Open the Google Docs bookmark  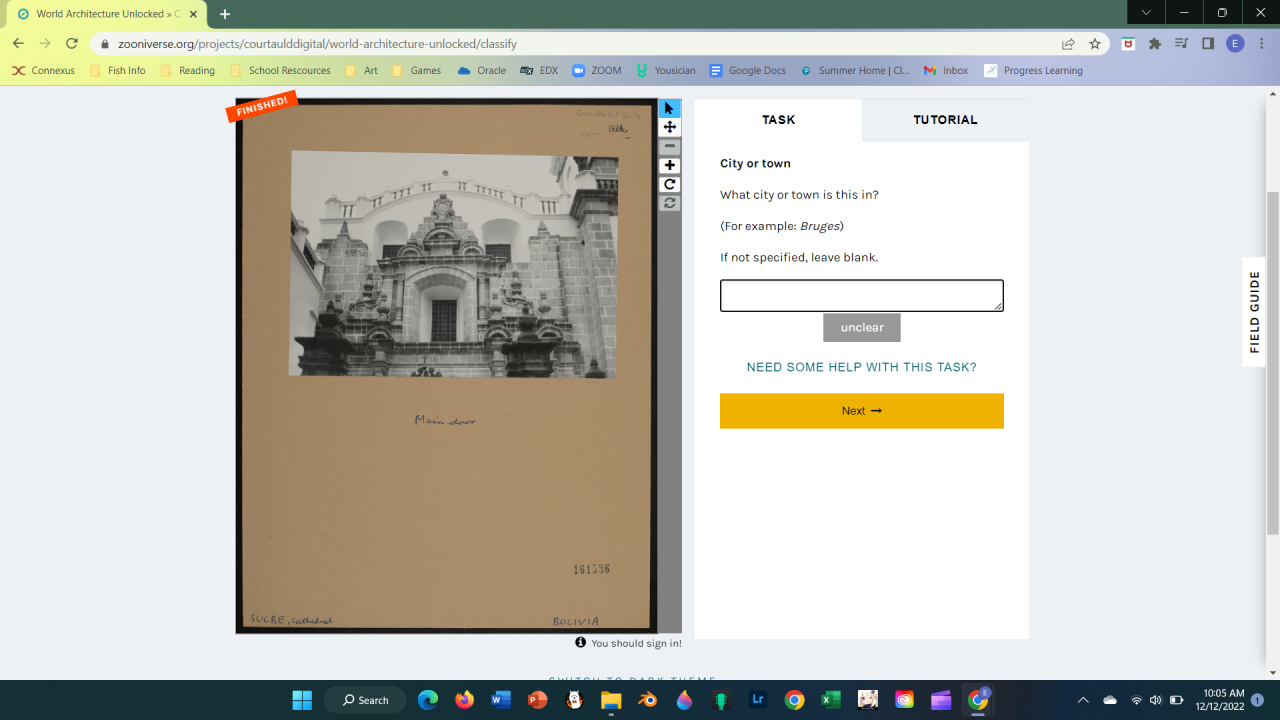pyautogui.click(x=748, y=71)
